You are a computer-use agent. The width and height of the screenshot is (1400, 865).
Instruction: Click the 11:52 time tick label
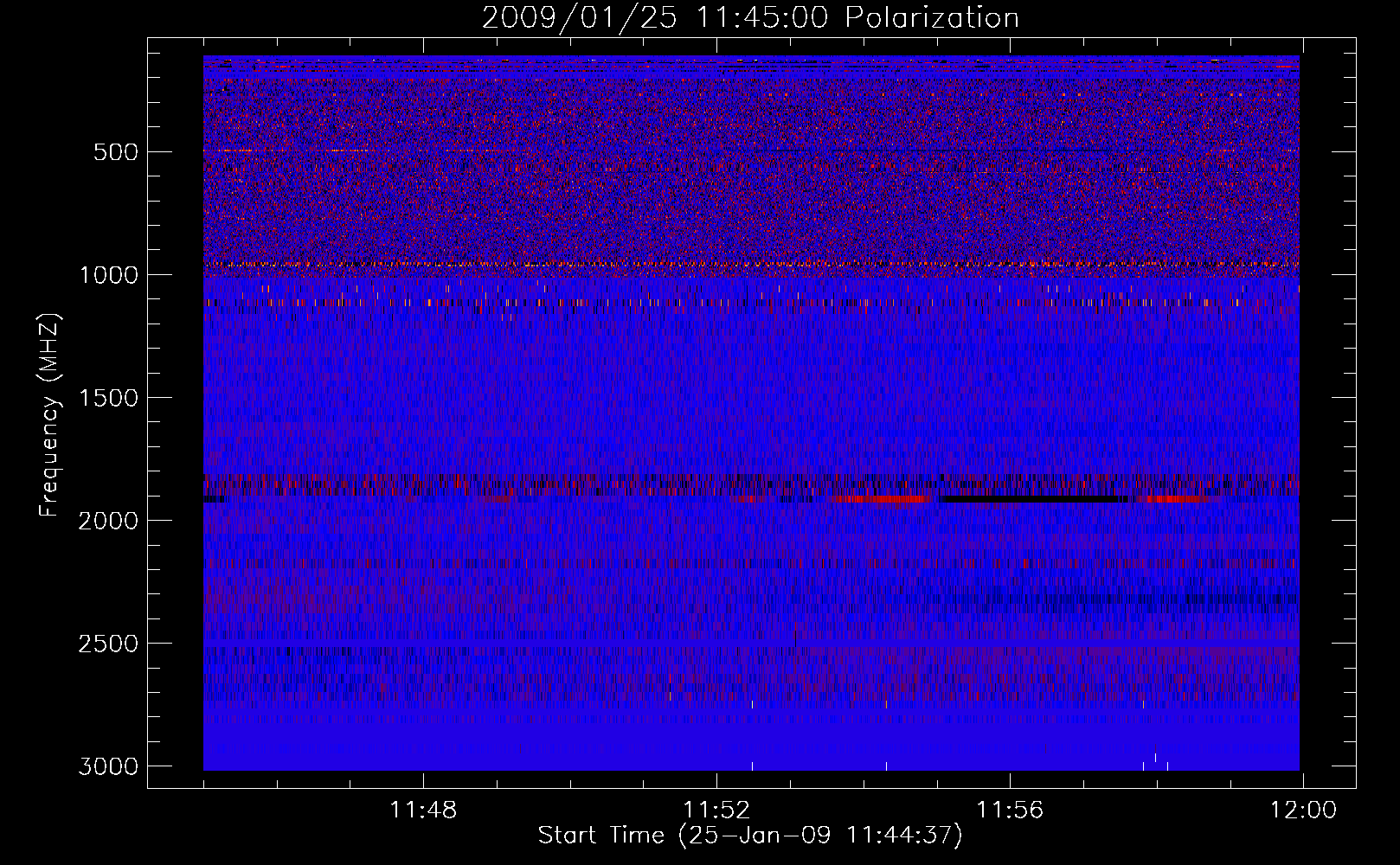(716, 811)
